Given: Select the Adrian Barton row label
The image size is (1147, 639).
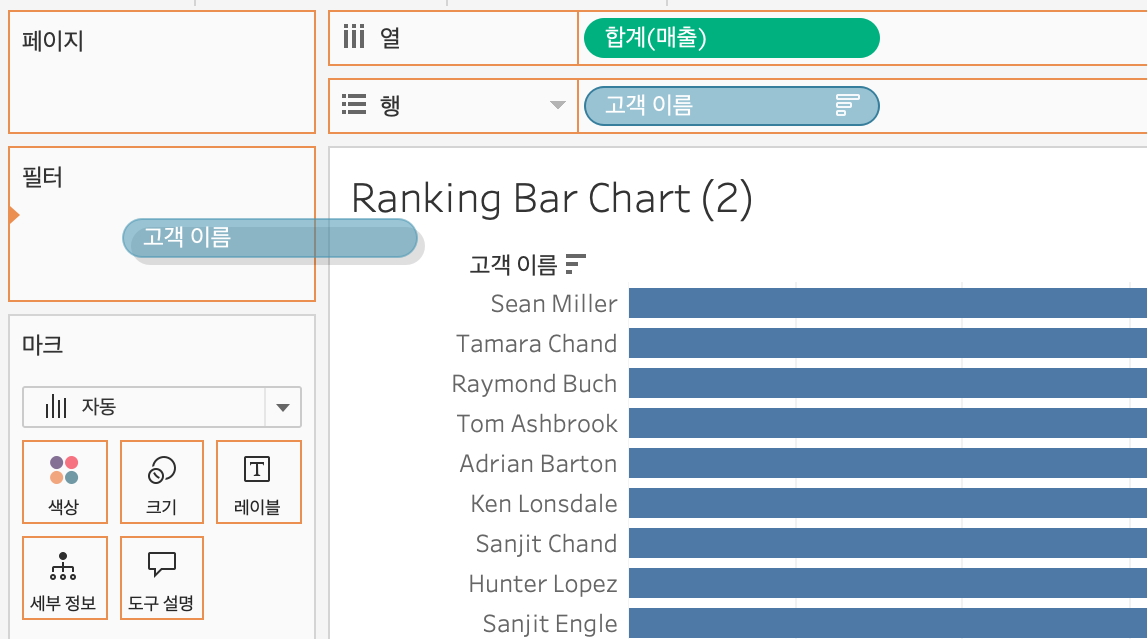Looking at the screenshot, I should click(x=538, y=464).
